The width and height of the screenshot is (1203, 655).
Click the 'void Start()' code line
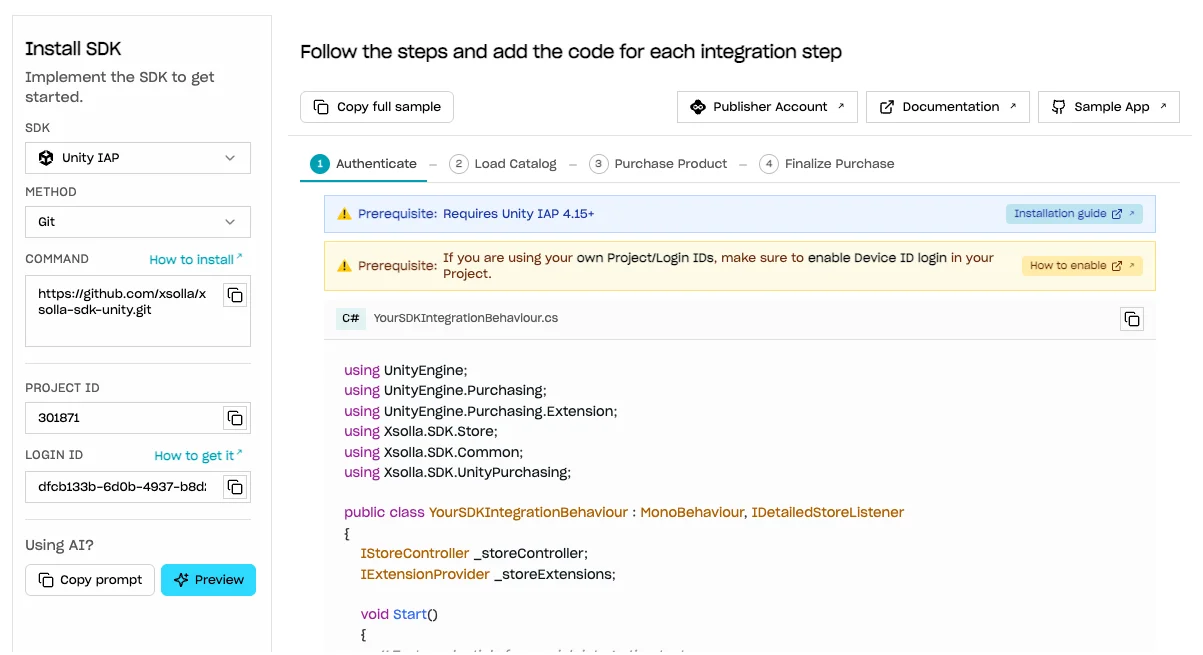point(399,614)
